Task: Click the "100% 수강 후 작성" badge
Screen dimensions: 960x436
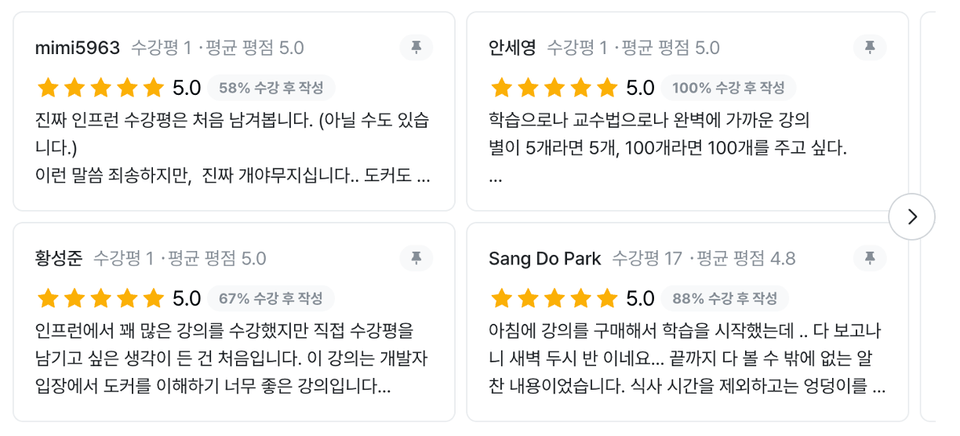Action: pyautogui.click(x=728, y=88)
